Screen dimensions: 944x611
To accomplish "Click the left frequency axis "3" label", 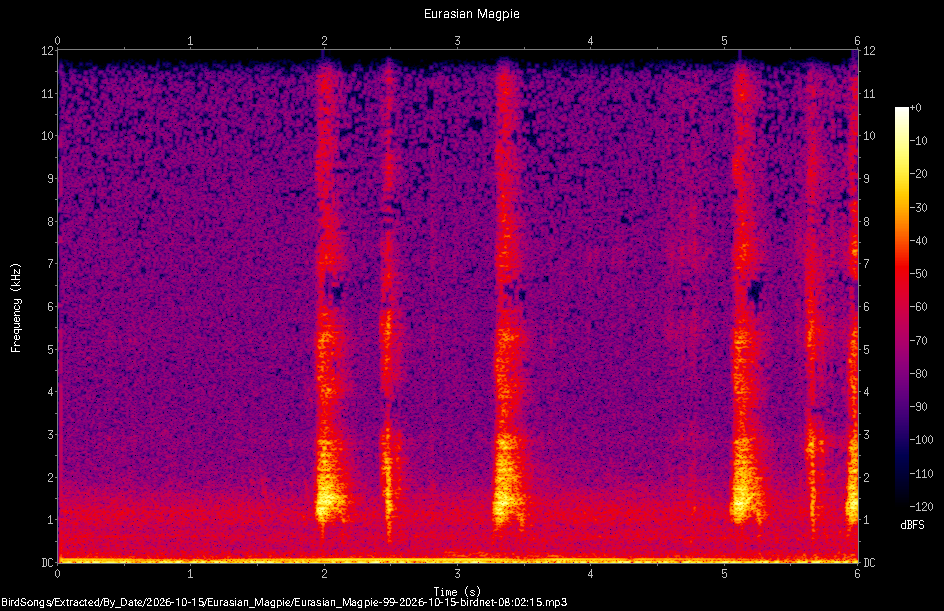I will coord(51,435).
